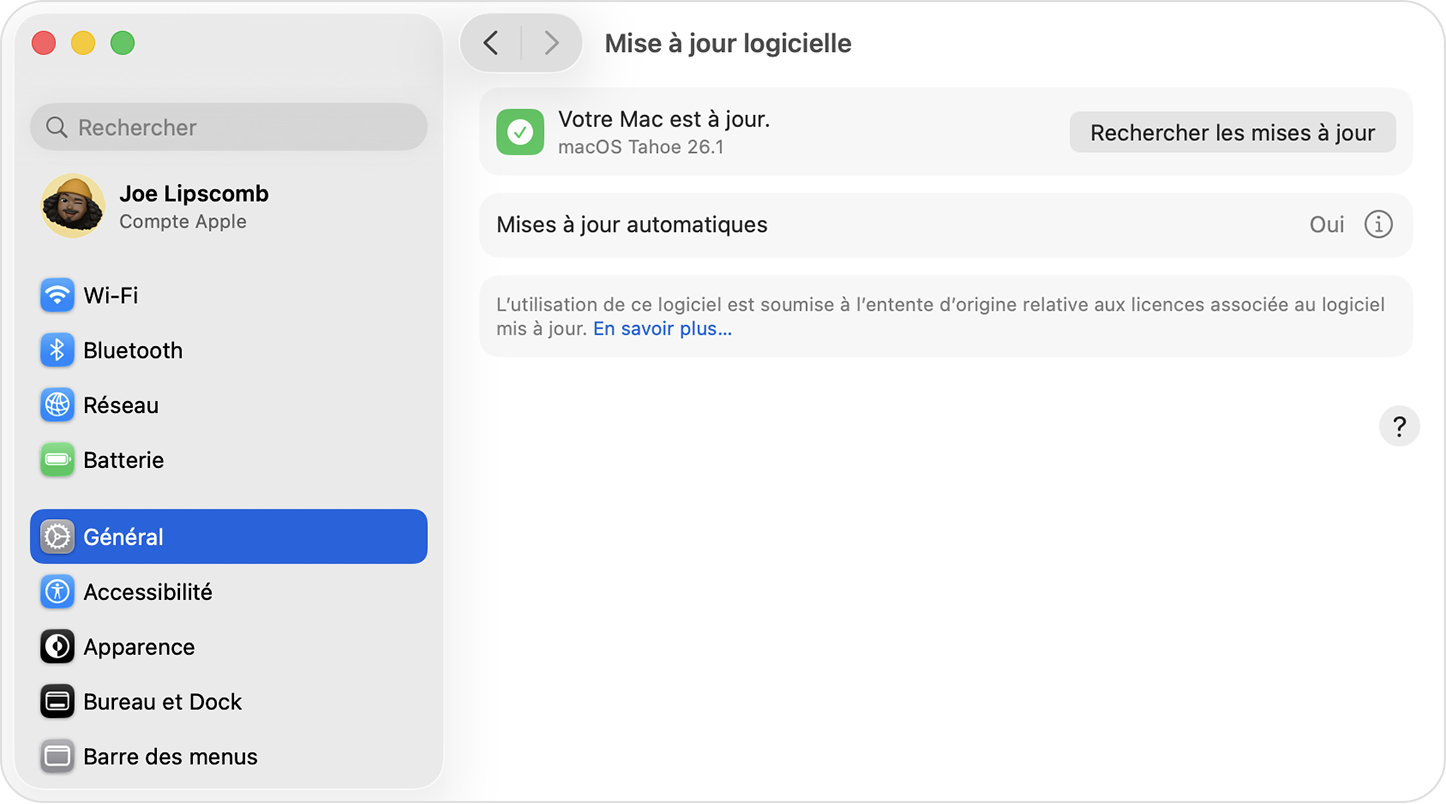Screen dimensions: 1446x804
Task: Click the Mise à jour logicielle title
Action: tap(728, 44)
